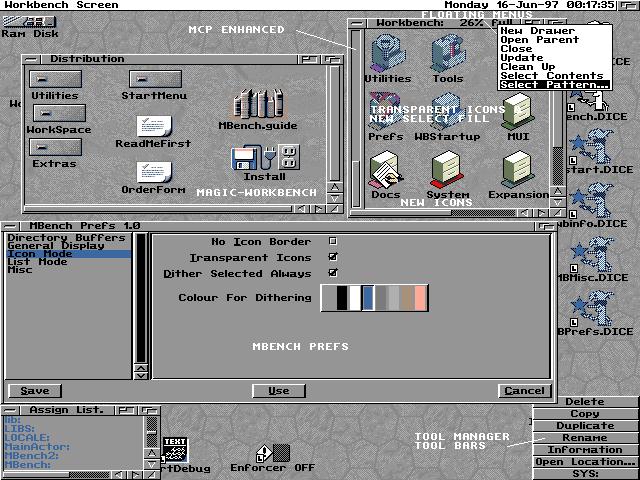Image resolution: width=640 pixels, height=480 pixels.
Task: Choose Select Pattern... from floating menu
Action: (553, 85)
